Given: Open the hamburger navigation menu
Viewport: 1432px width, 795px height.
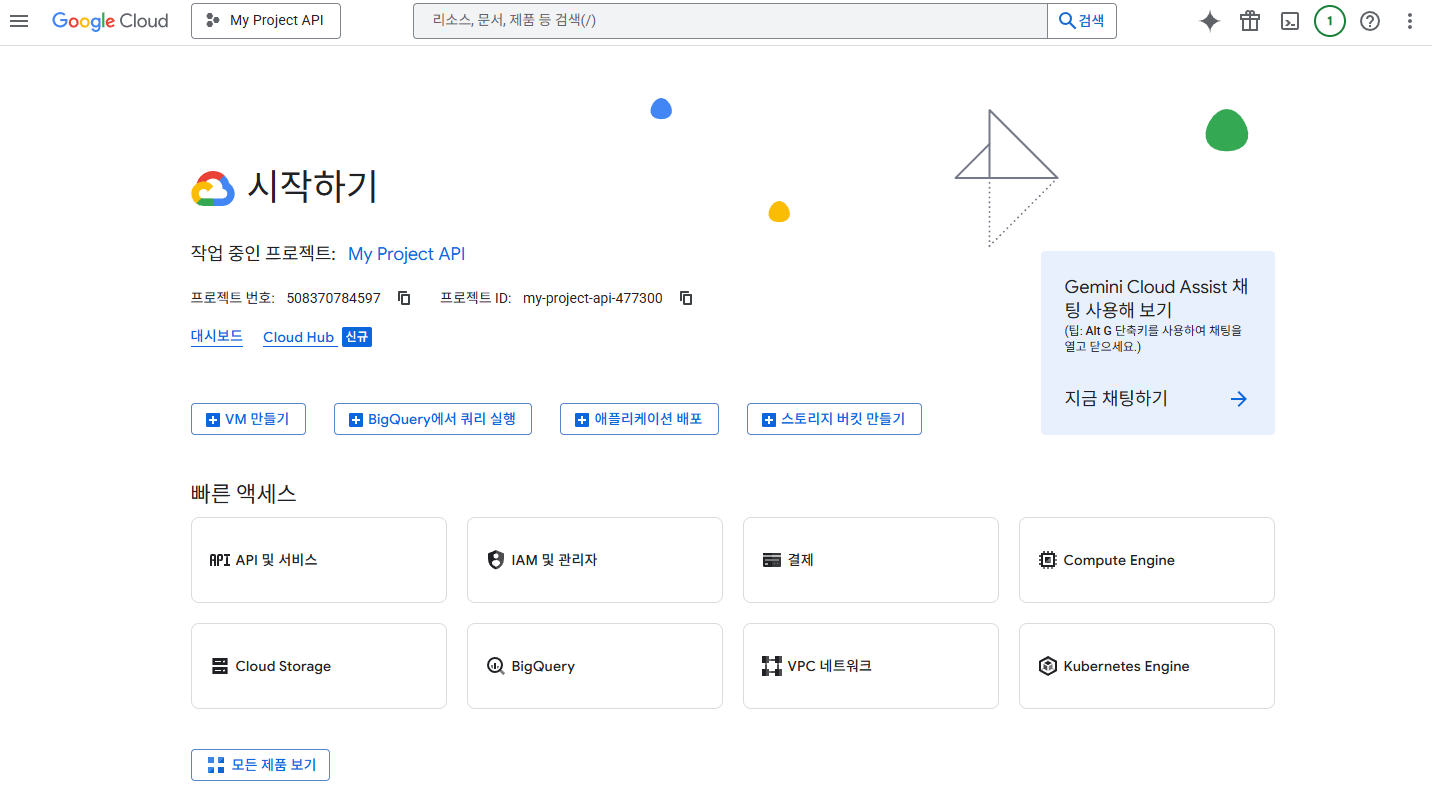Looking at the screenshot, I should [x=19, y=21].
